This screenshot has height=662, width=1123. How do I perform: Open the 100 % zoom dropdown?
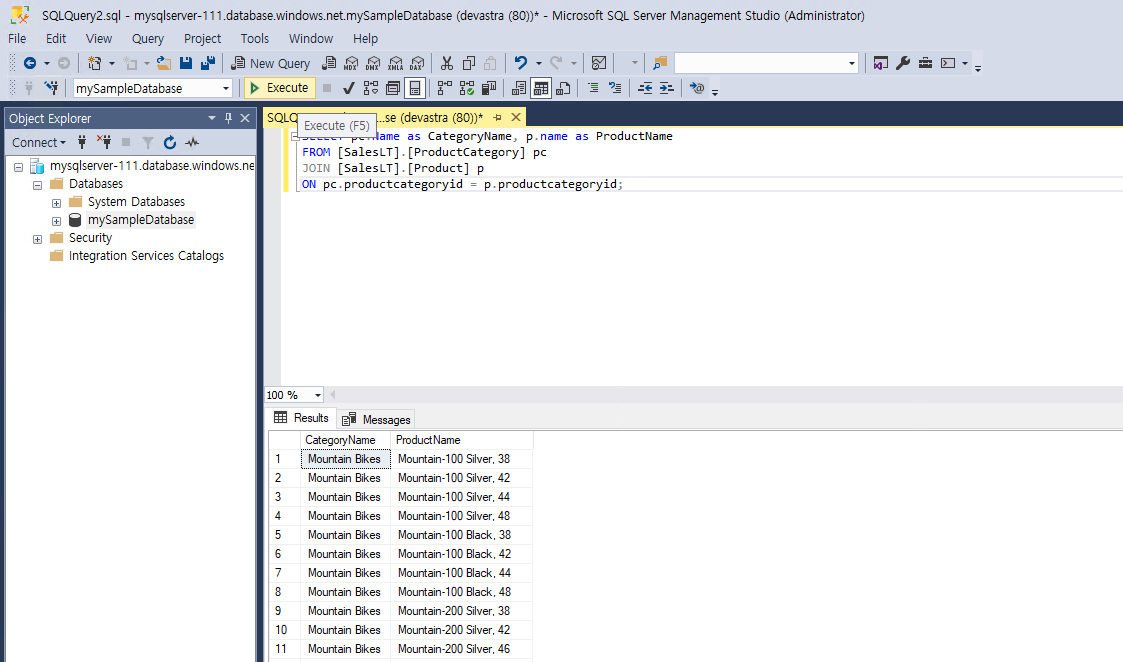[318, 395]
